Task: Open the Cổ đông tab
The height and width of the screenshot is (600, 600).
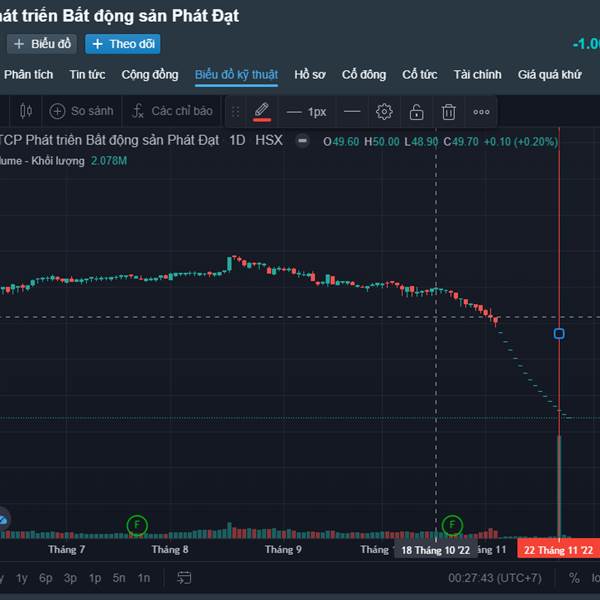Action: (364, 75)
